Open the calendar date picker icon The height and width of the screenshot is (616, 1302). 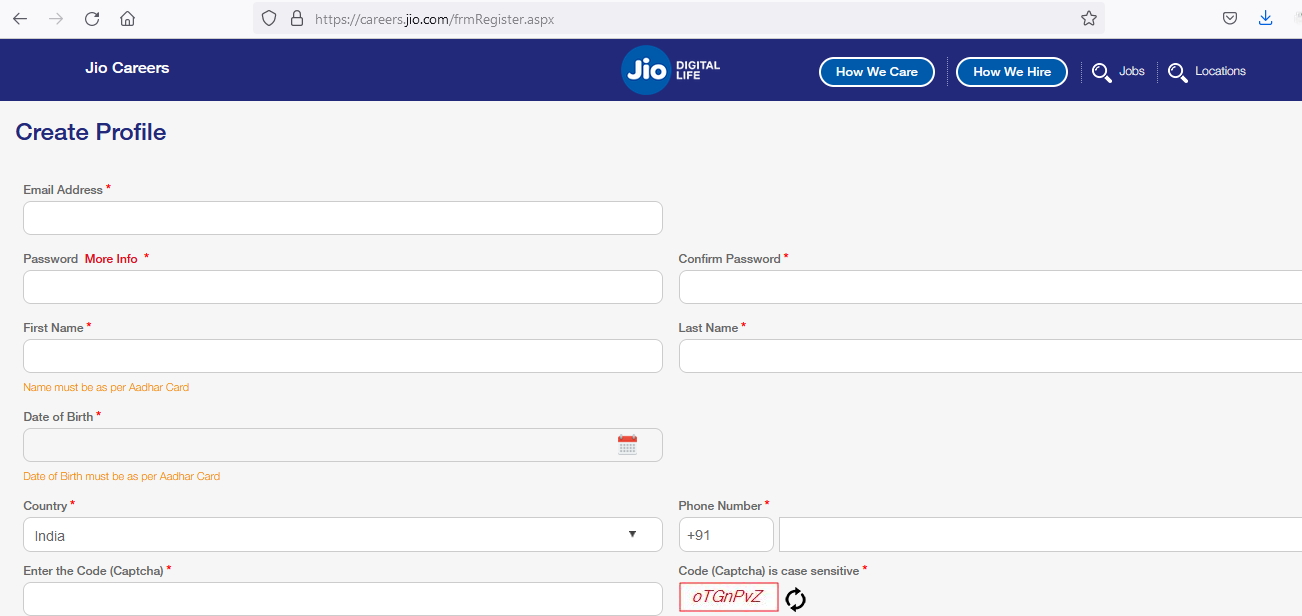(627, 446)
